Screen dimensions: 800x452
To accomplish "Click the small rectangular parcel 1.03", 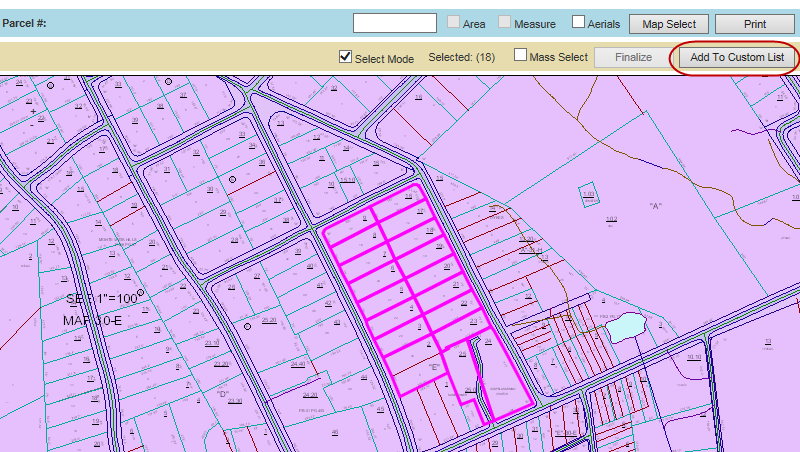I will pyautogui.click(x=588, y=194).
